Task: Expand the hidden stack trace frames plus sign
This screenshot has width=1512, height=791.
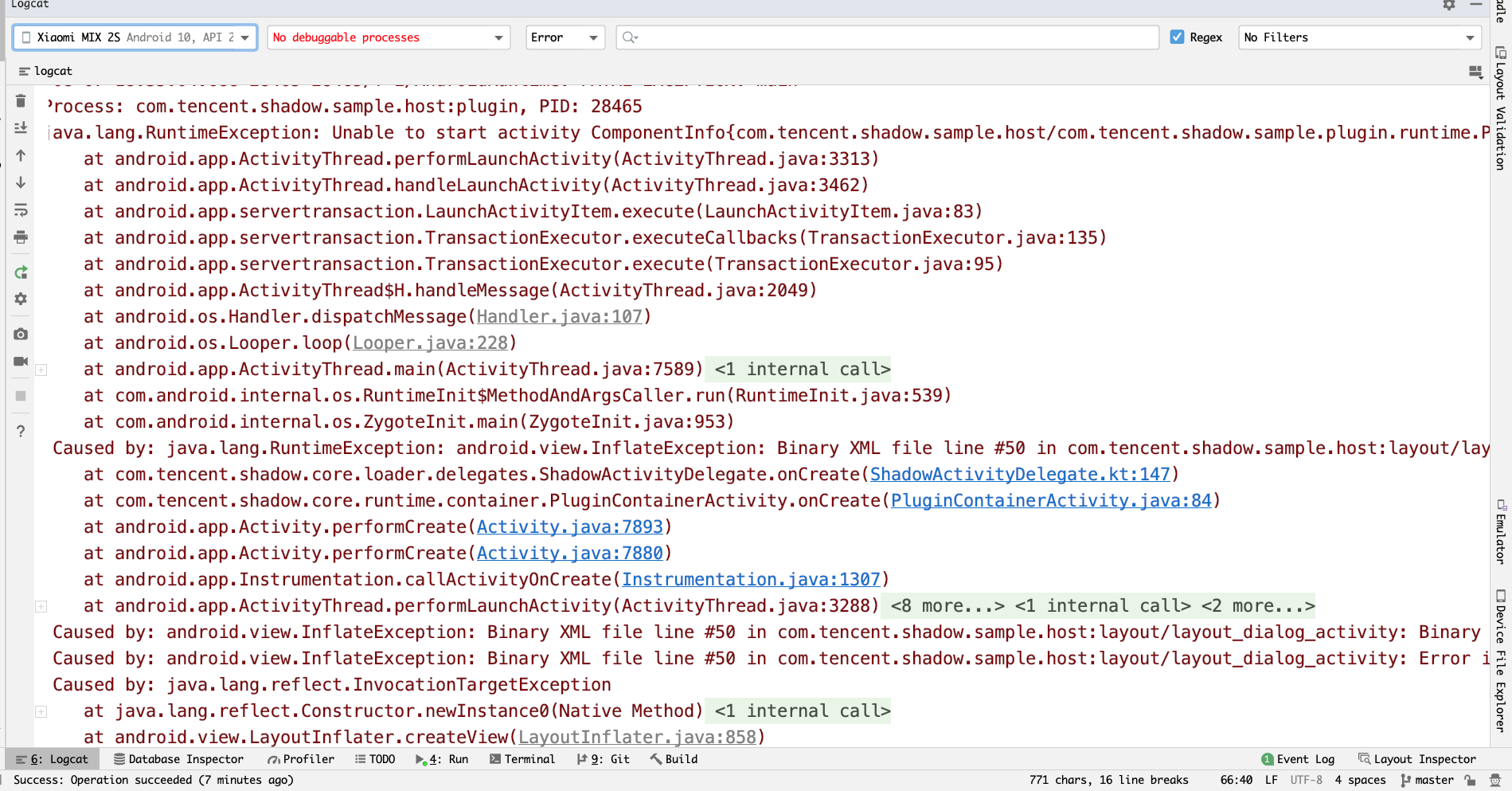Action: coord(40,369)
